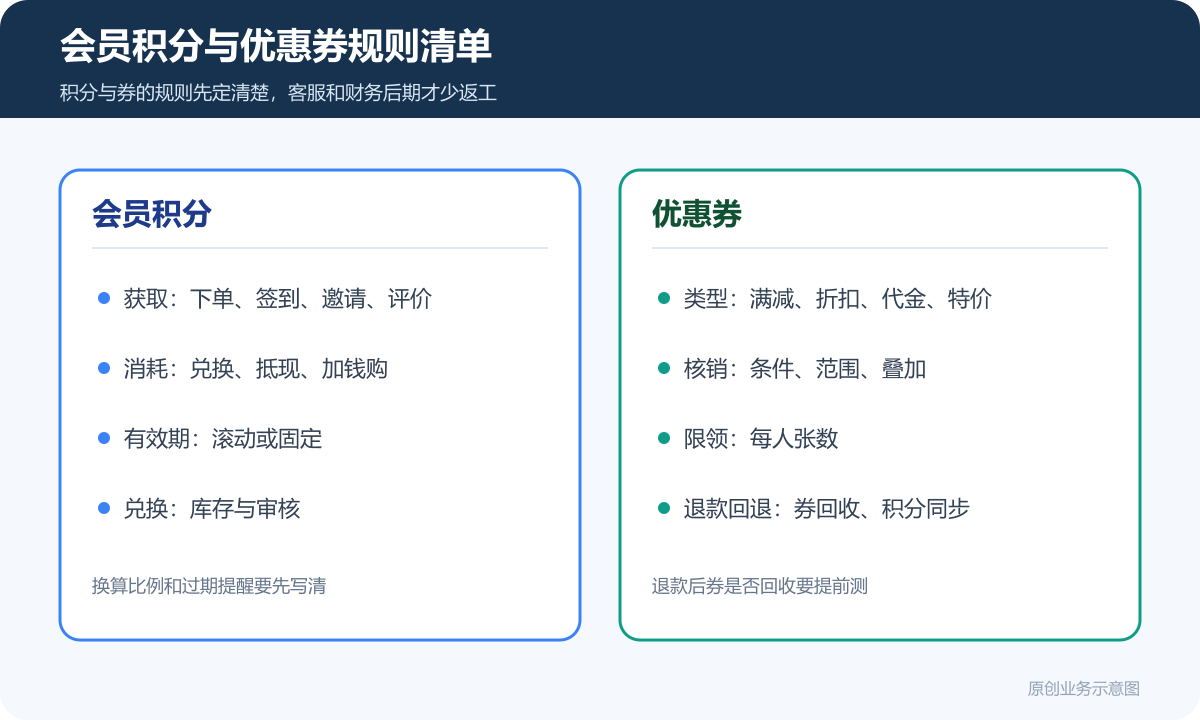Click the blue bullet beside 获取

click(x=104, y=298)
